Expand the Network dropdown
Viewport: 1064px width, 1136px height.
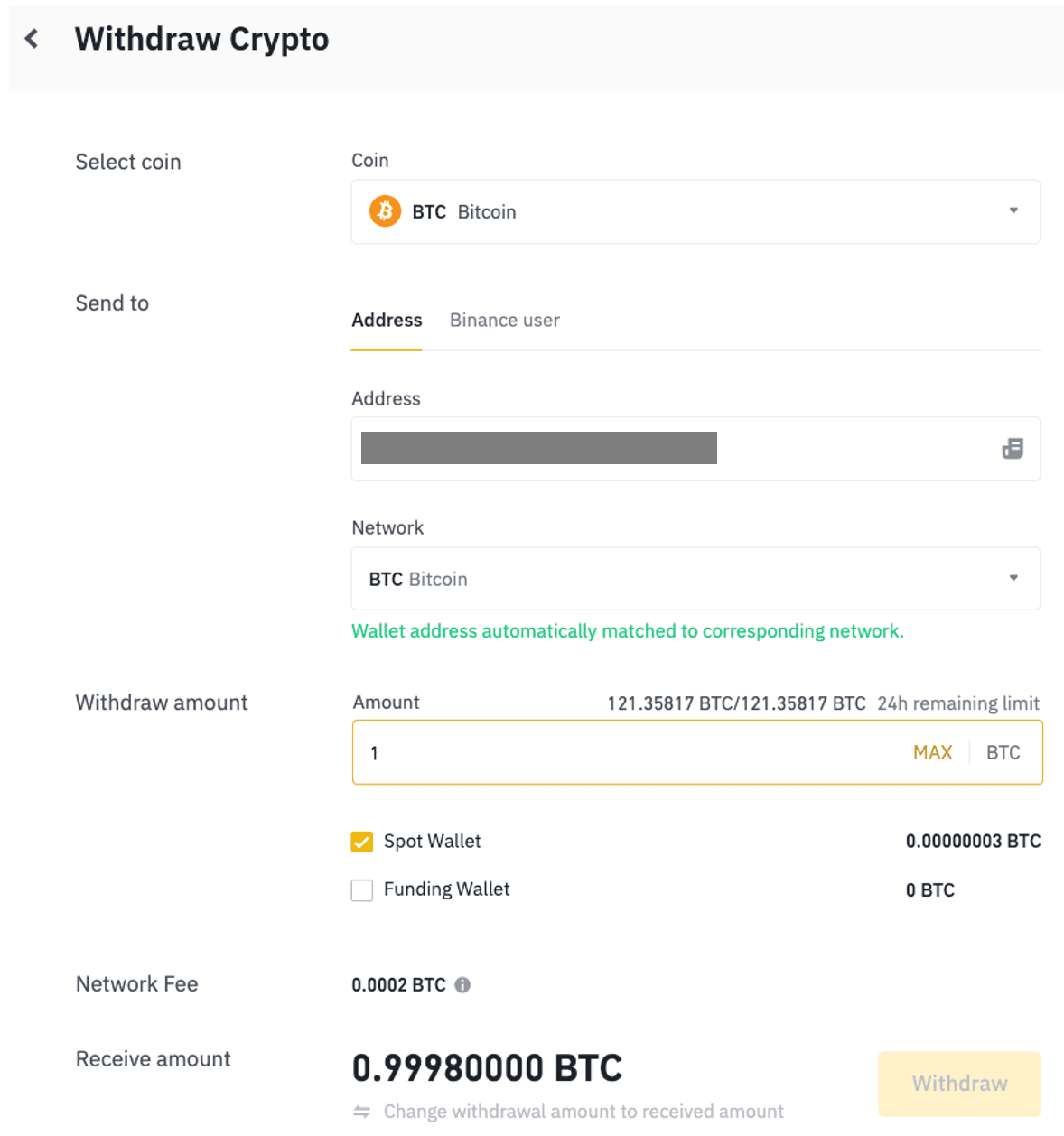click(695, 579)
